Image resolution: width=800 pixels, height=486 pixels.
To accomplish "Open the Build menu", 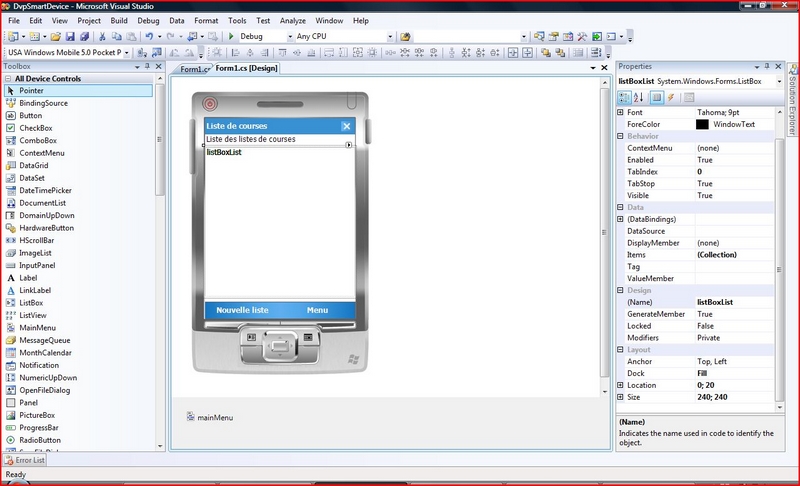I will [x=119, y=20].
